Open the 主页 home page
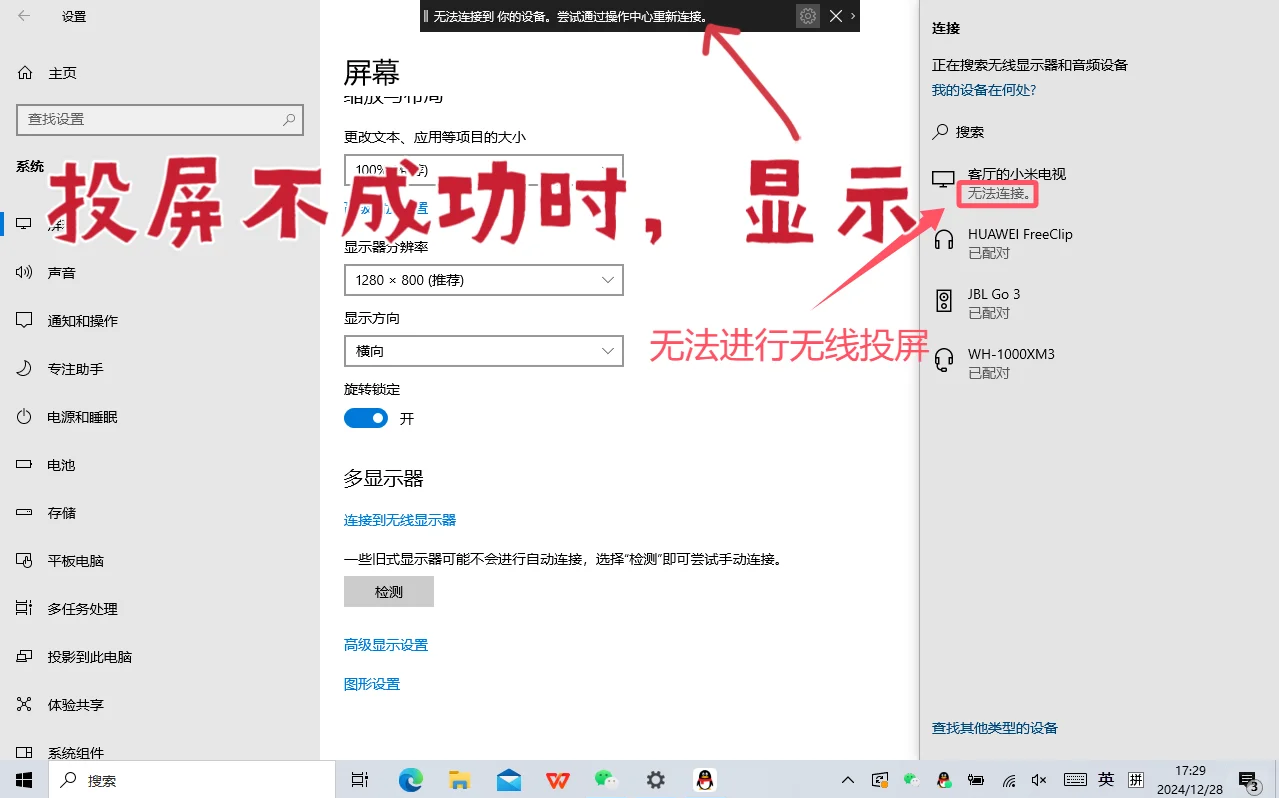The height and width of the screenshot is (798, 1279). point(61,73)
